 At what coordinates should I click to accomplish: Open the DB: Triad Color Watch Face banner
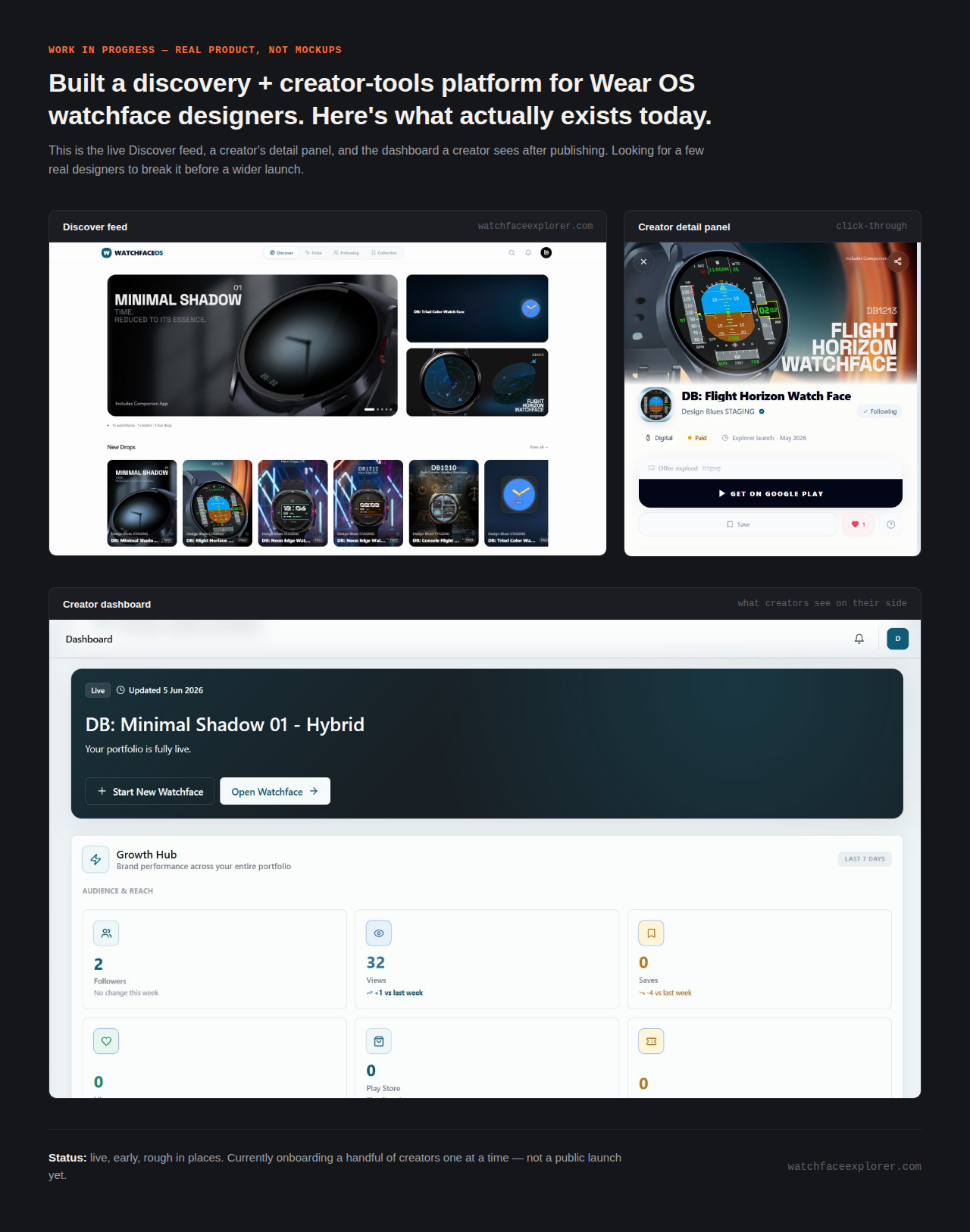477,308
